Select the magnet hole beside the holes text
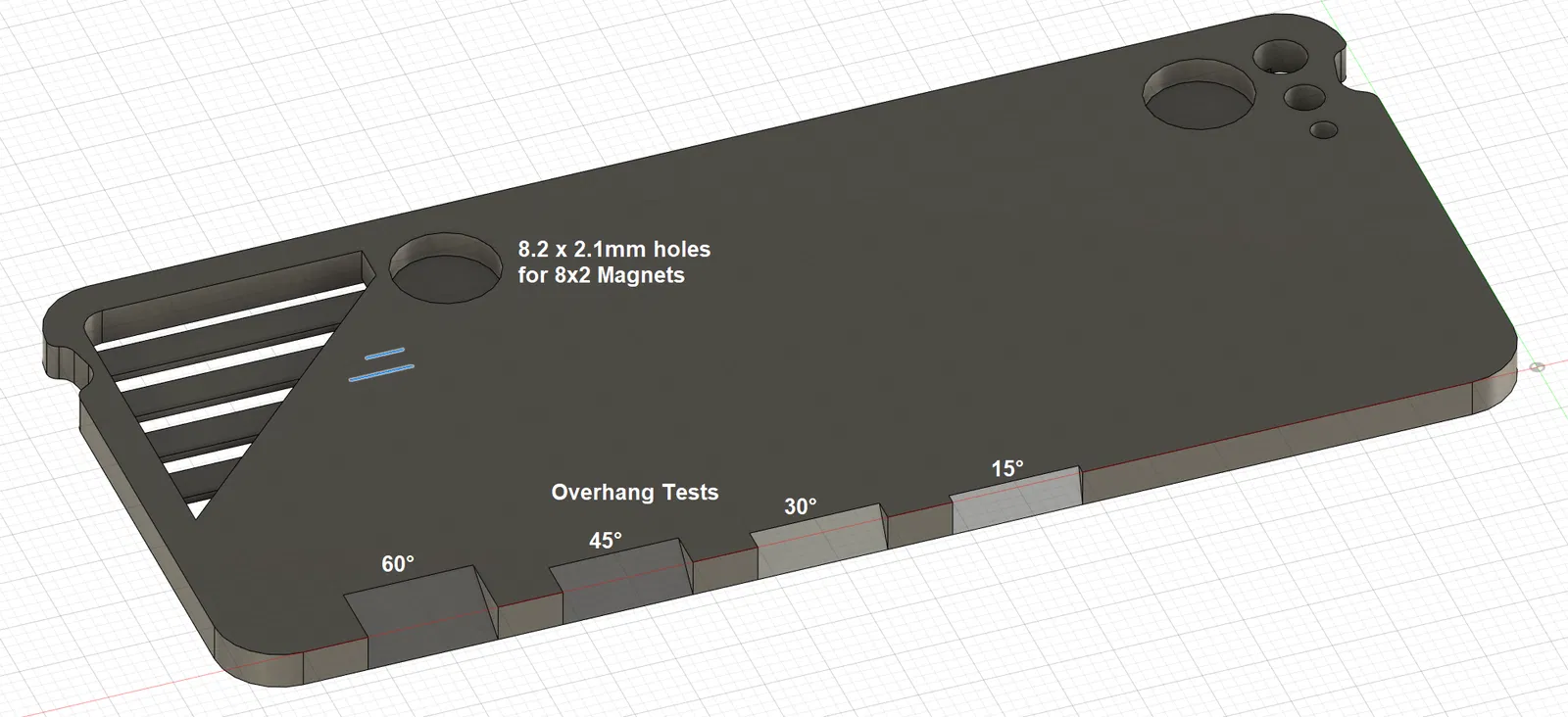1568x717 pixels. point(445,267)
